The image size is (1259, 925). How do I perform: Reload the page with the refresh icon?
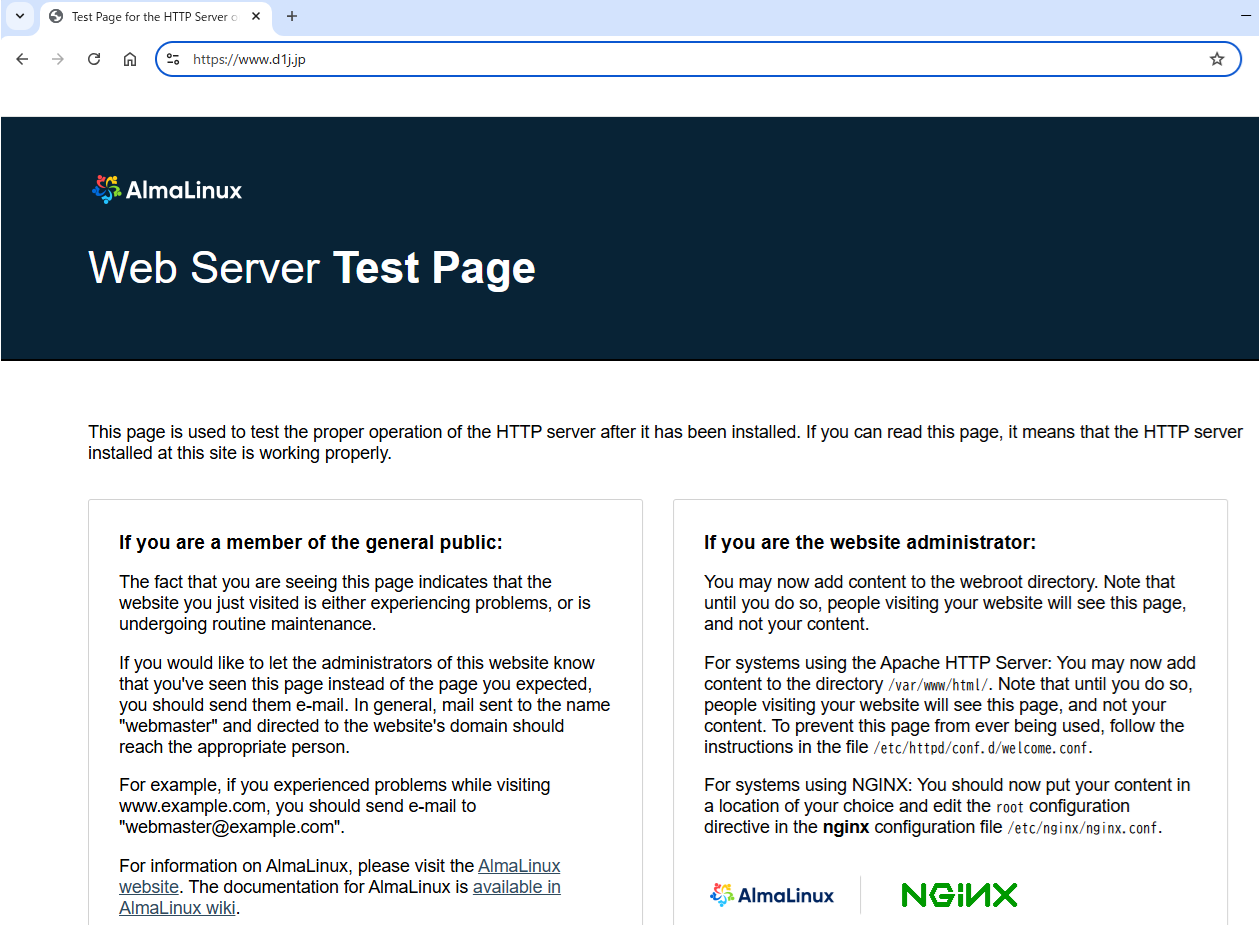pos(93,59)
